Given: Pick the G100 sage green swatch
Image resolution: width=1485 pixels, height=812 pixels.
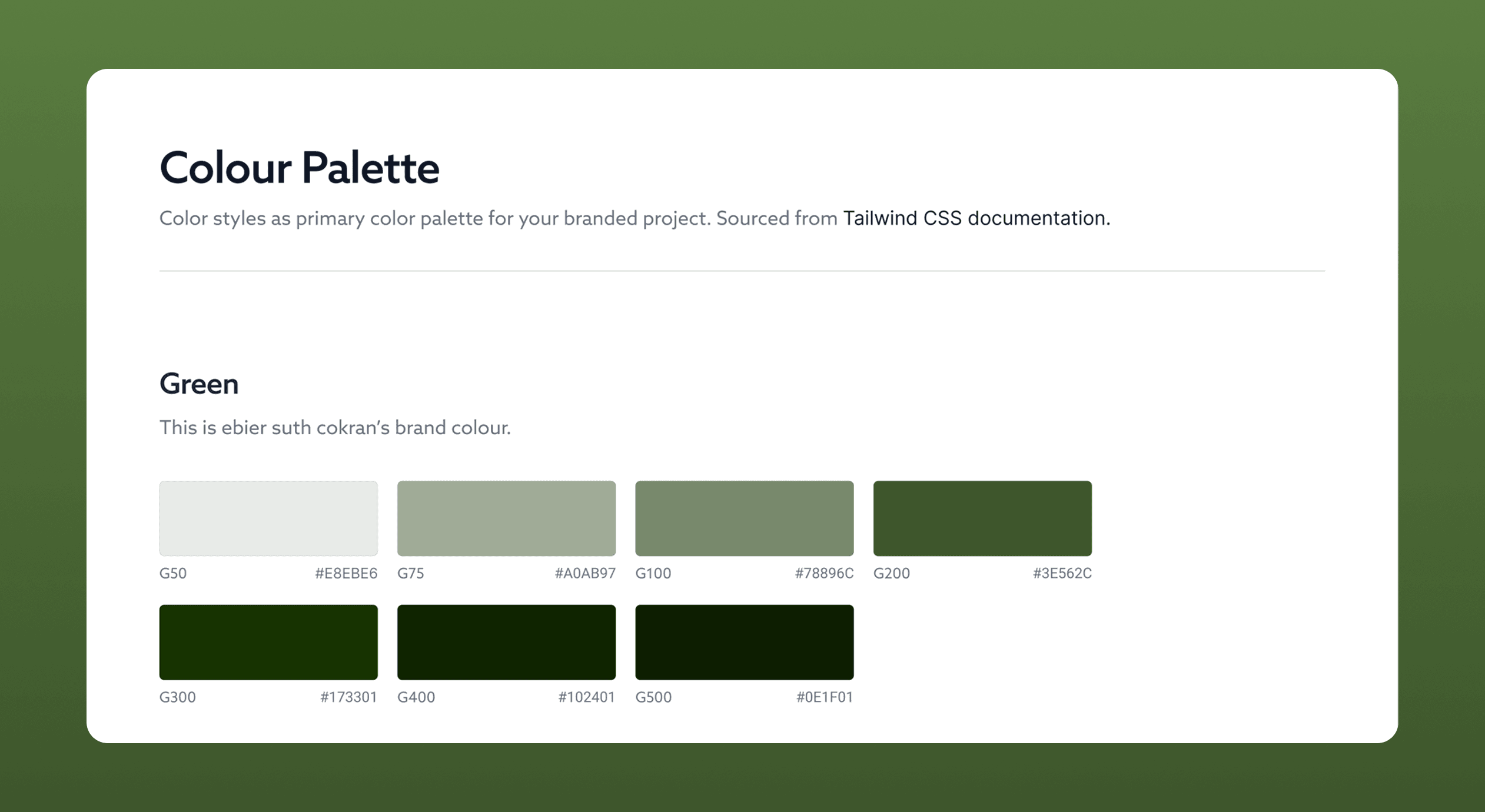Looking at the screenshot, I should click(745, 518).
